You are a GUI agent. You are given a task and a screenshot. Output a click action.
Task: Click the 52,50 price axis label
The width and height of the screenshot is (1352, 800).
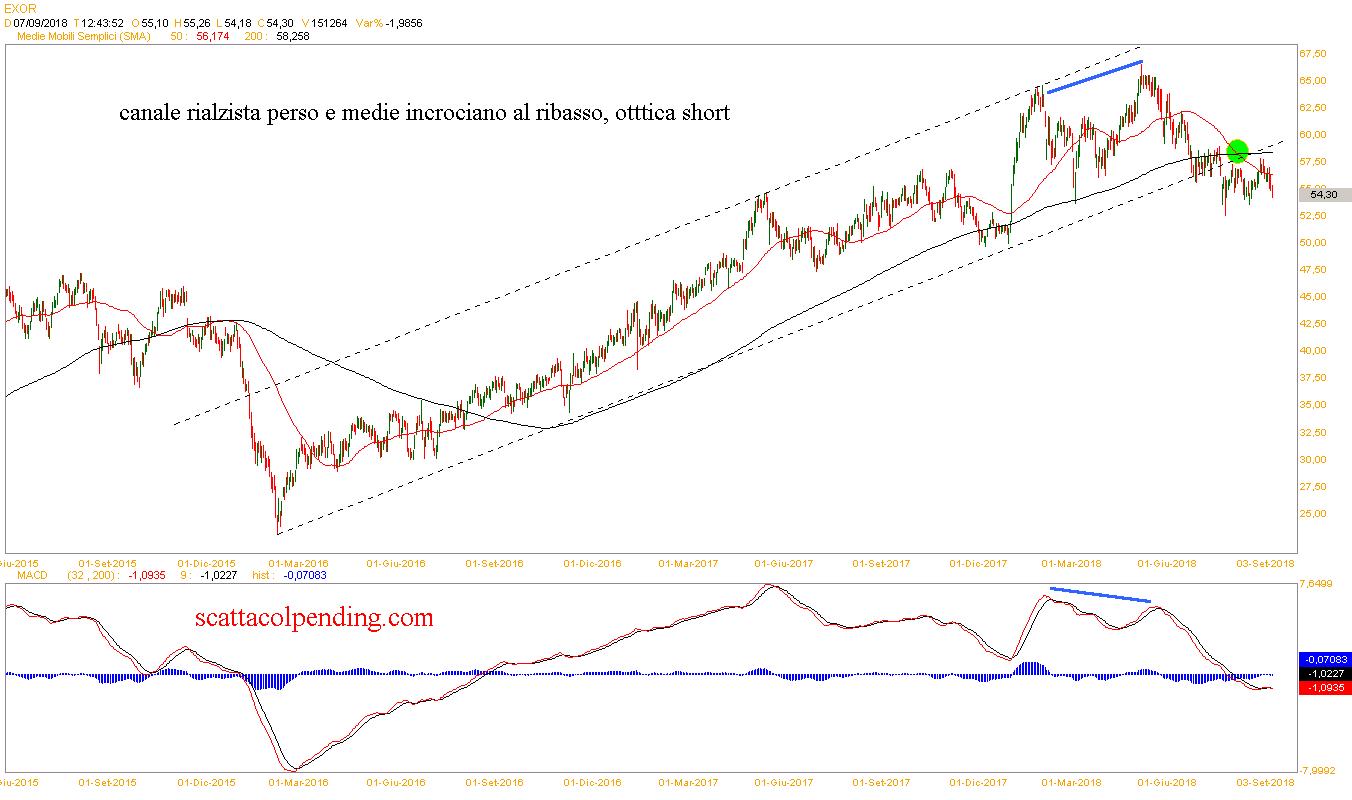click(1313, 215)
